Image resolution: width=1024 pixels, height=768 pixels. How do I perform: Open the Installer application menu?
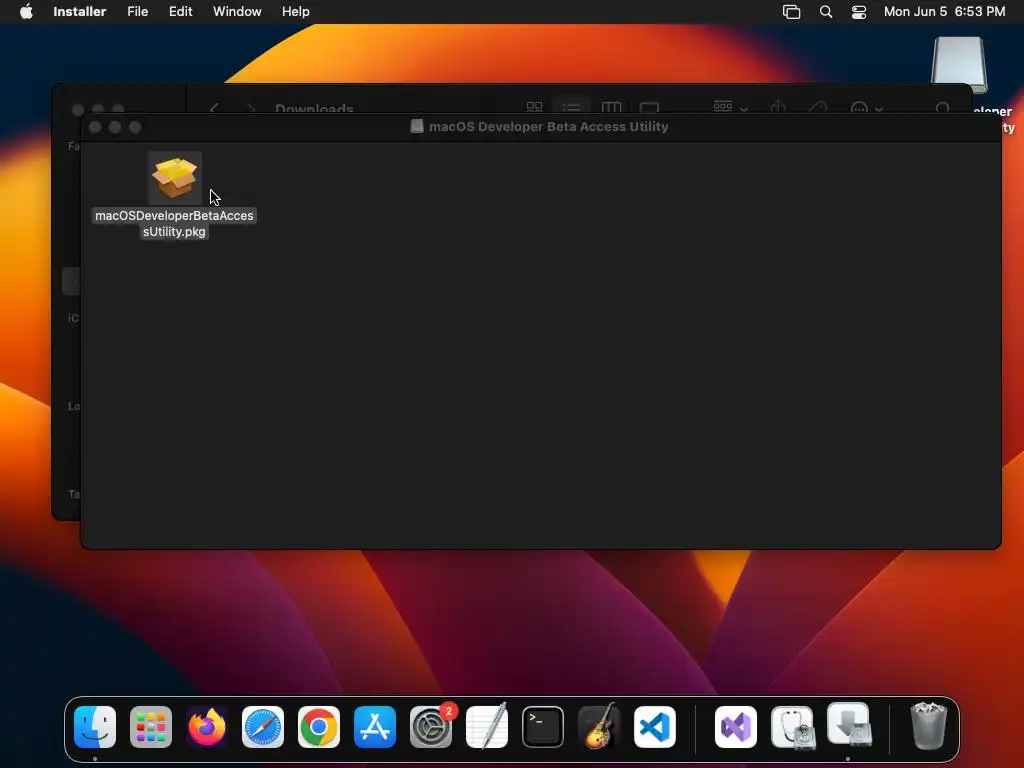80,11
